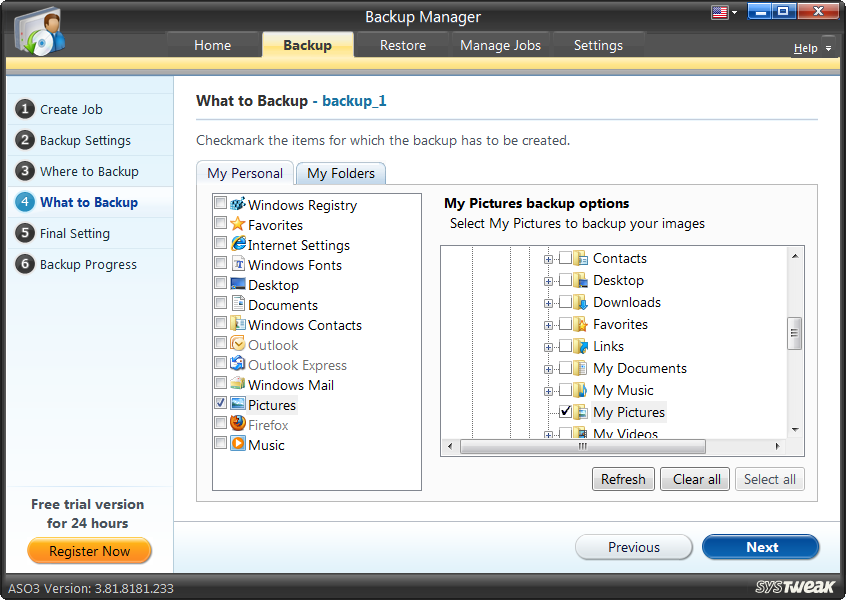This screenshot has height=600, width=846.
Task: Click the Refresh button
Action: coord(623,479)
